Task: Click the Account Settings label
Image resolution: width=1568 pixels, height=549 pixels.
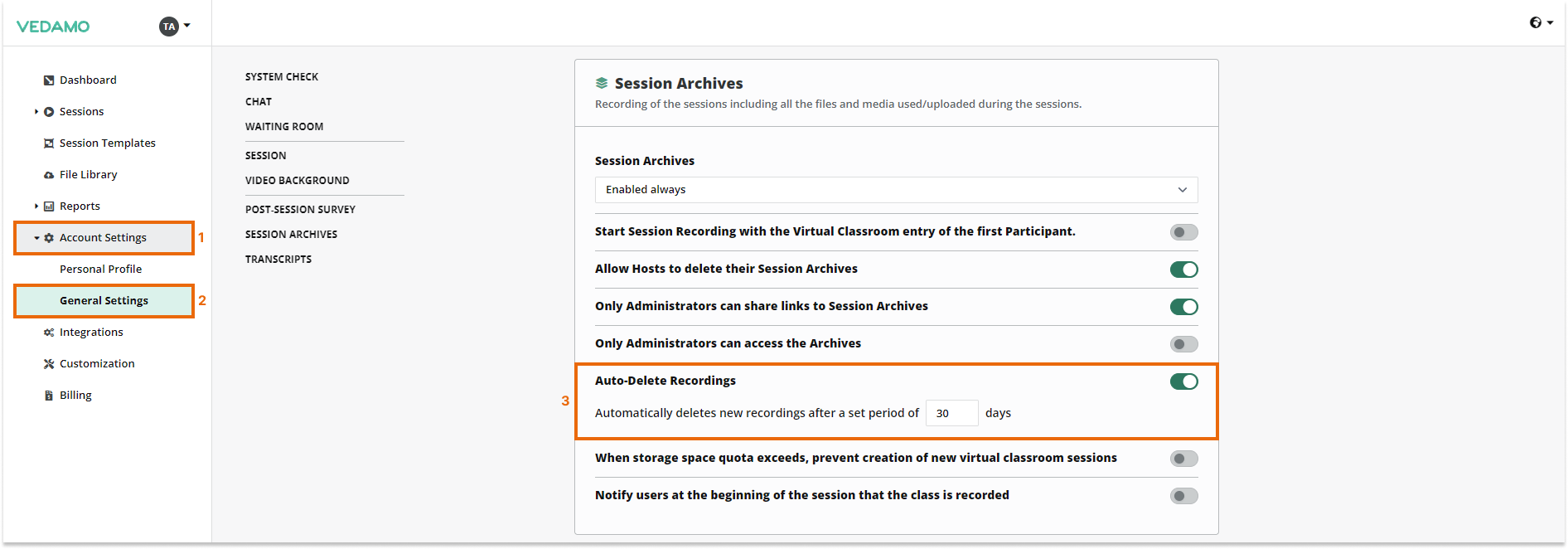Action: 103,238
